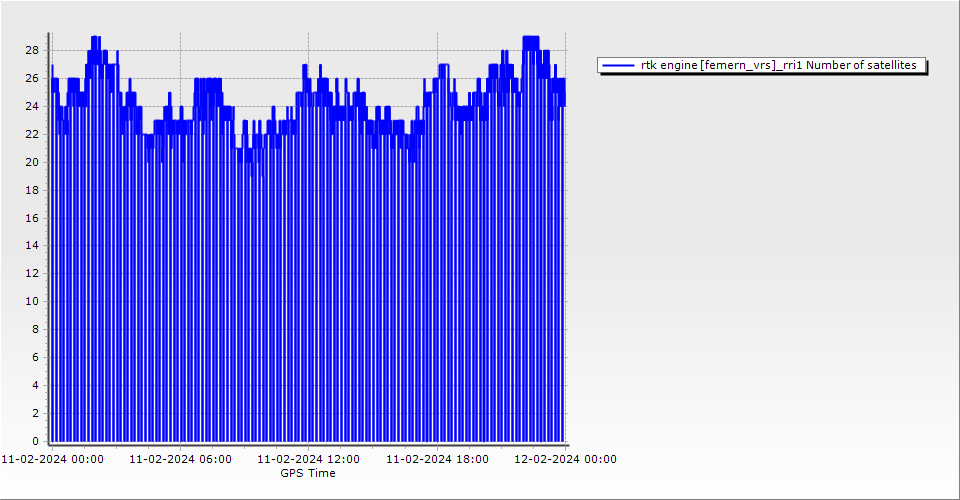This screenshot has width=960, height=500.
Task: Click the blue line sample in the legend
Action: (619, 65)
